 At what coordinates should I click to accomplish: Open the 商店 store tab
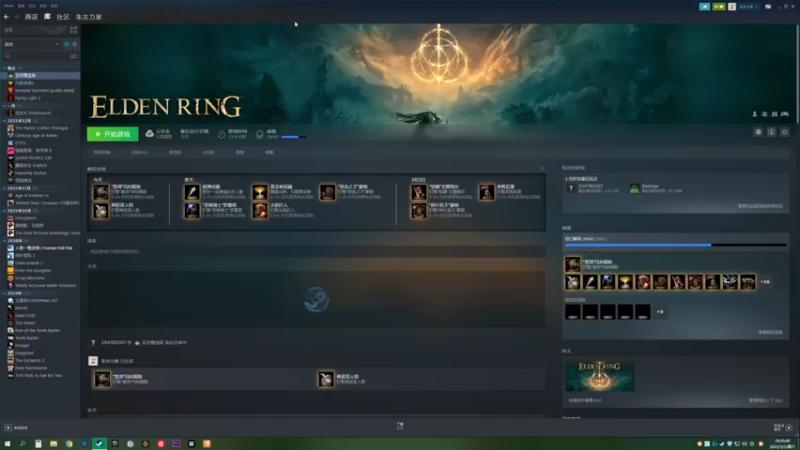coord(31,17)
